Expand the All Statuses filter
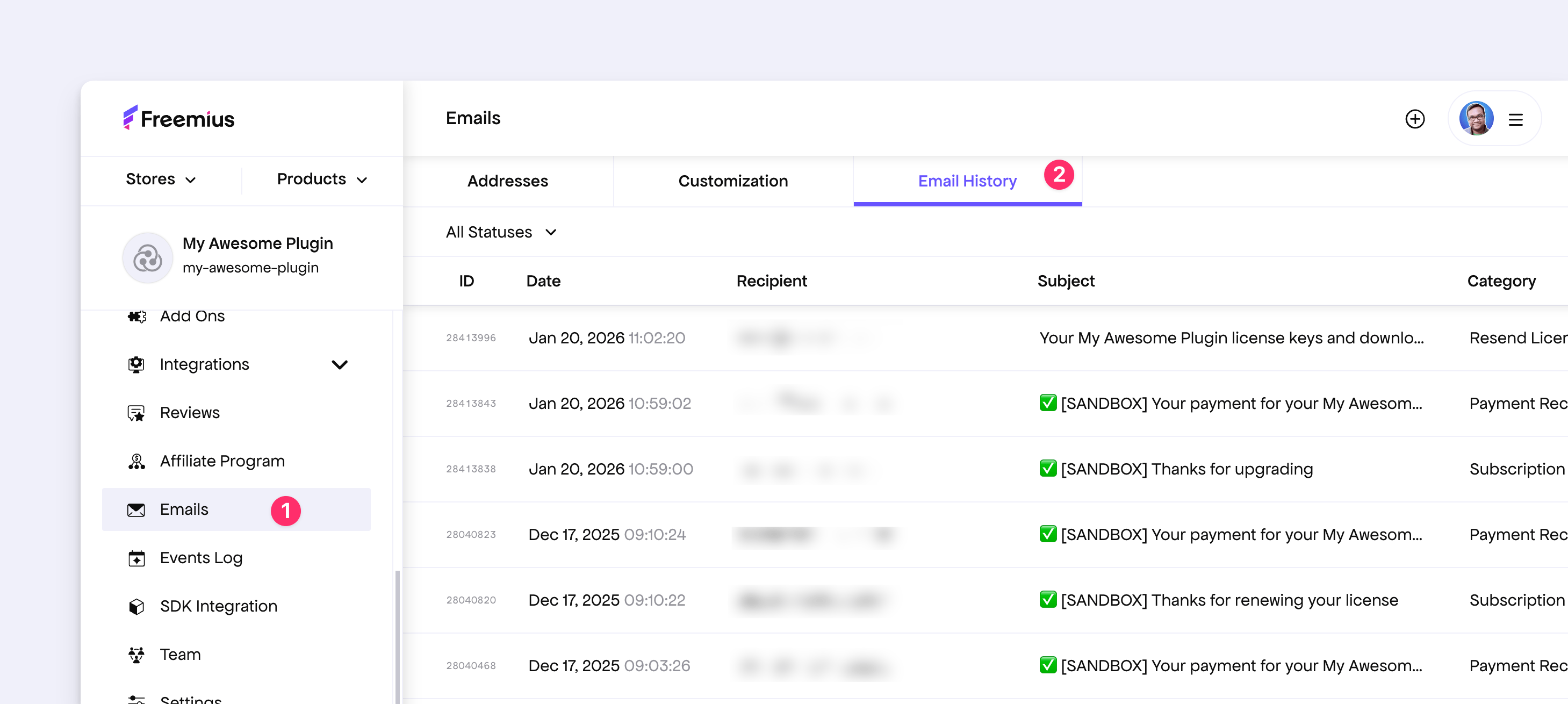The width and height of the screenshot is (1568, 704). [500, 232]
